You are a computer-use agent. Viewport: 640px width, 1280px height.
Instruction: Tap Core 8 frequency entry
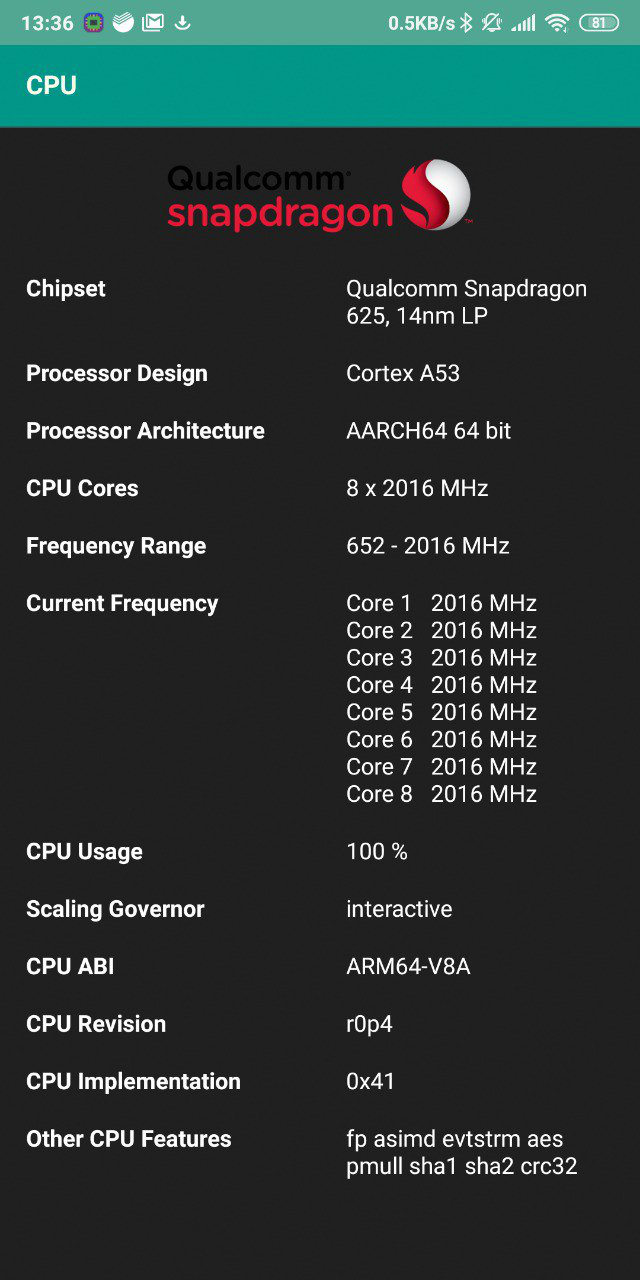pos(441,794)
